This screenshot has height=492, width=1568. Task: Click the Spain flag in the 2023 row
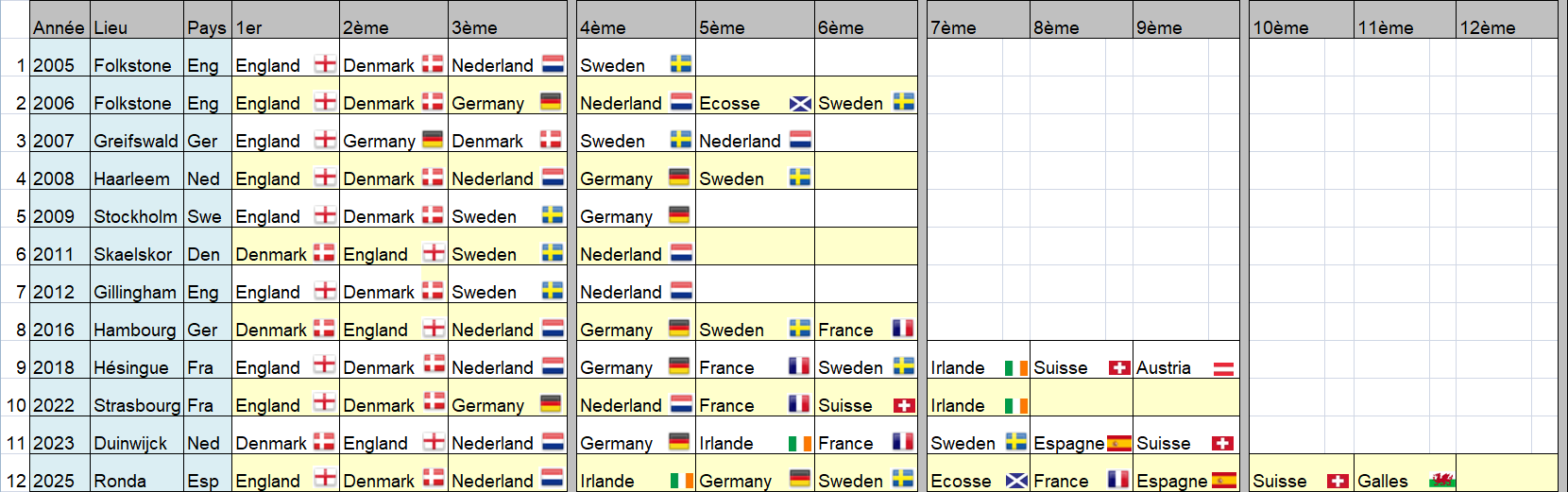(1119, 443)
